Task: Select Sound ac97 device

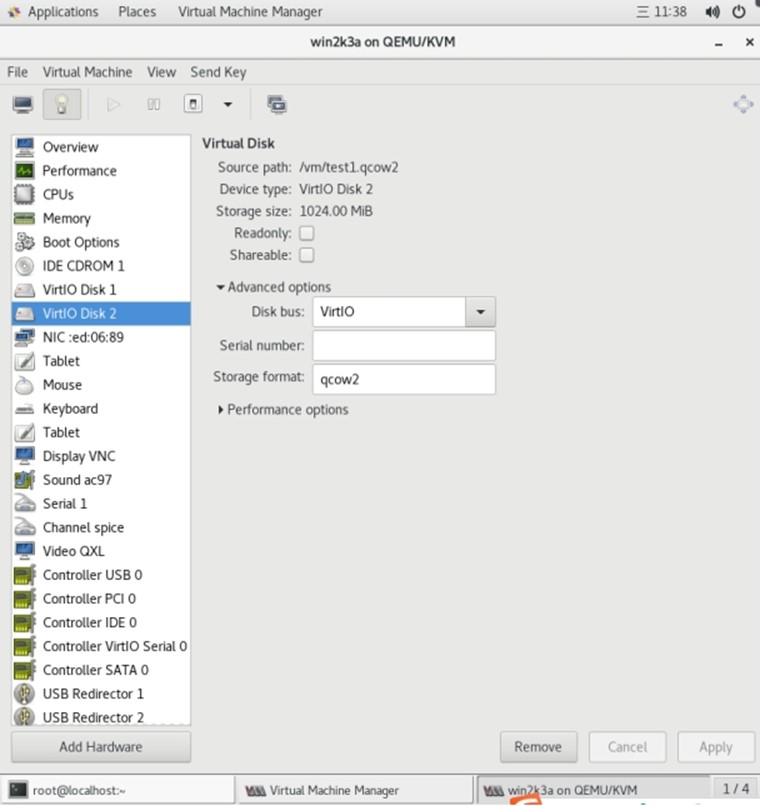Action: [101, 480]
